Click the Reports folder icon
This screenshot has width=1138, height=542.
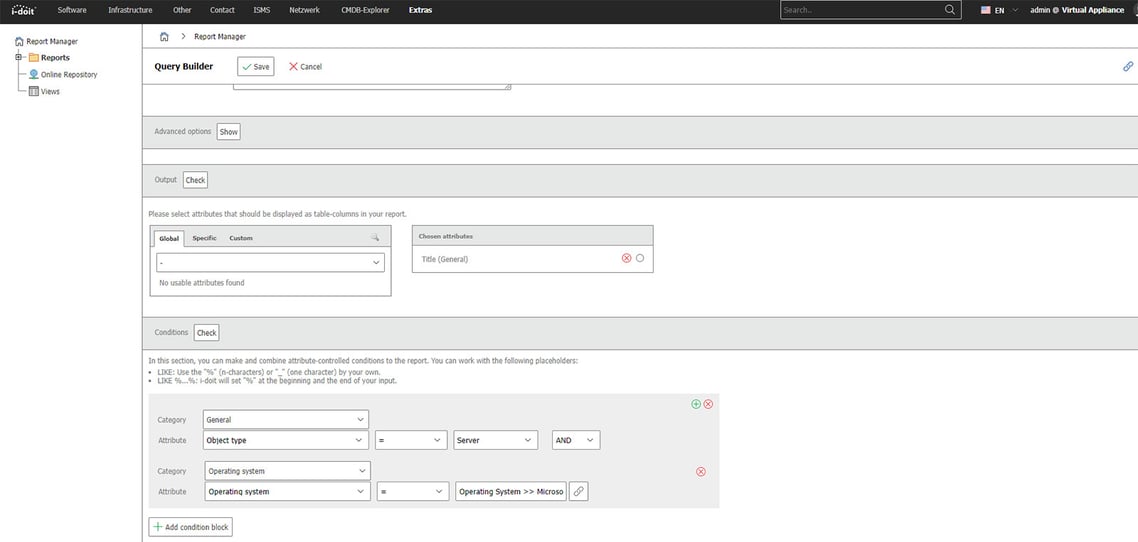coord(33,58)
